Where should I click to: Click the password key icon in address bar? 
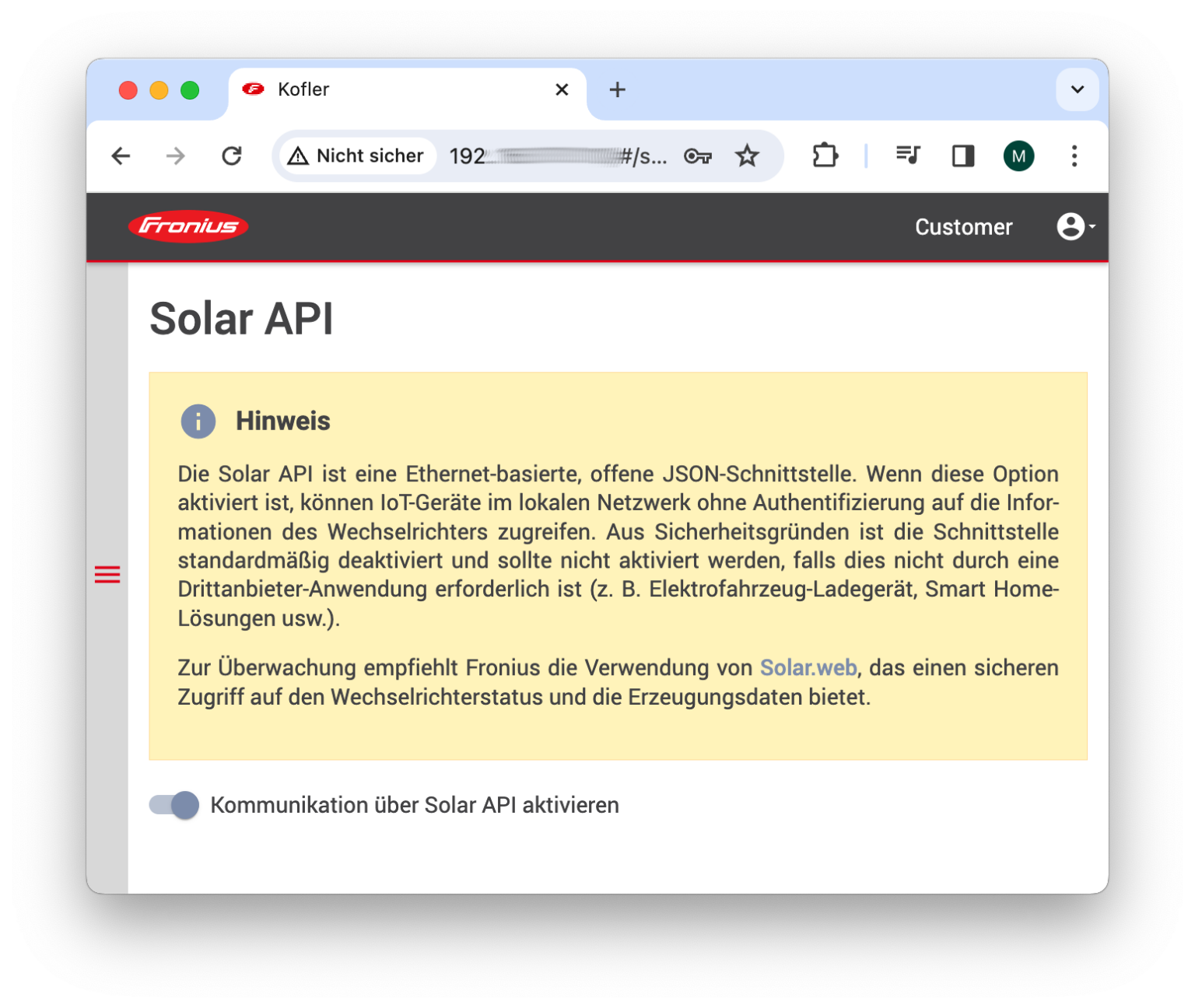(698, 156)
